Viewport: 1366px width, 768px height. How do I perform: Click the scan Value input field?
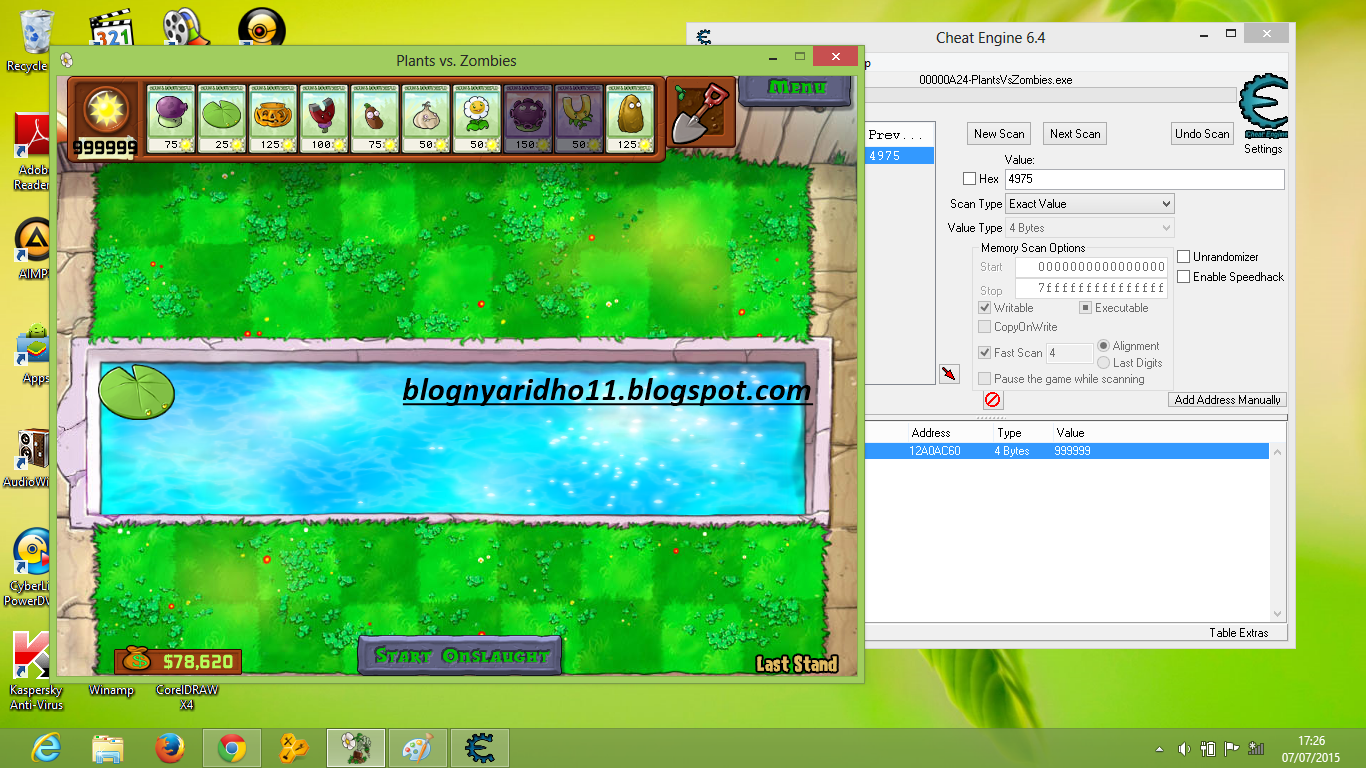point(1144,179)
